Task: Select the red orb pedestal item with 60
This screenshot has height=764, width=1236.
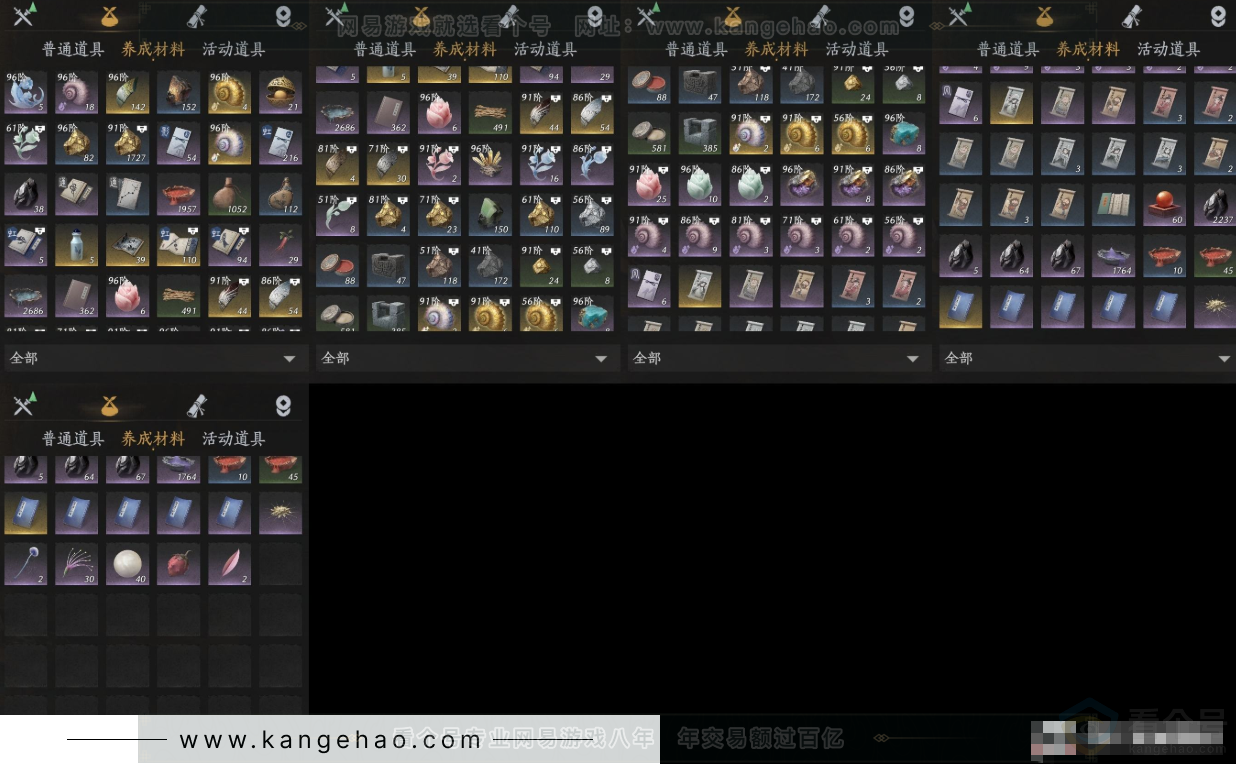Action: pos(1162,204)
